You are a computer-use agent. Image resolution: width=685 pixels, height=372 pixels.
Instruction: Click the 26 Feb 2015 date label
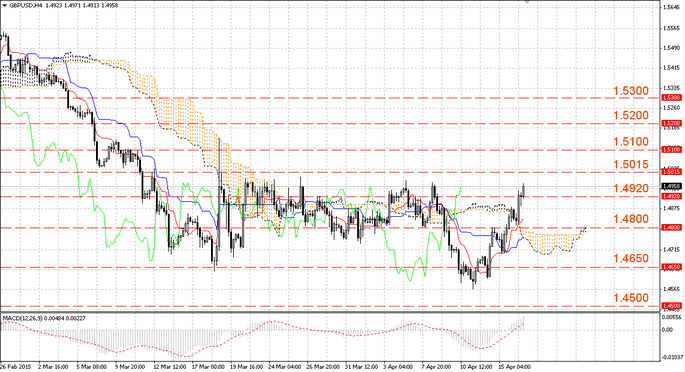coord(15,366)
